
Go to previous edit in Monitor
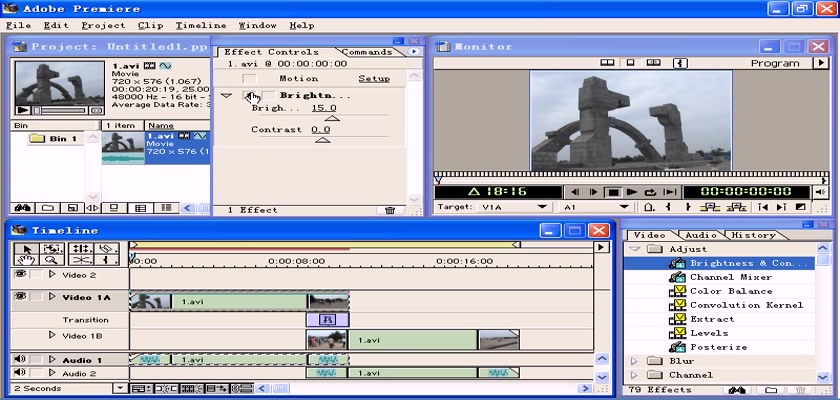(x=763, y=207)
